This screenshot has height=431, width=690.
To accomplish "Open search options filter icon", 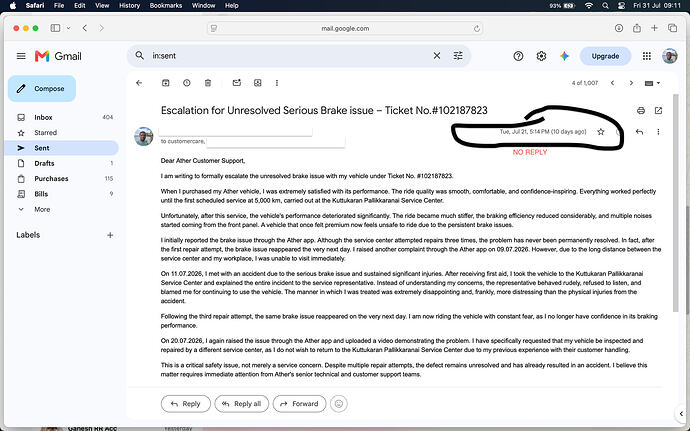I will click(458, 55).
